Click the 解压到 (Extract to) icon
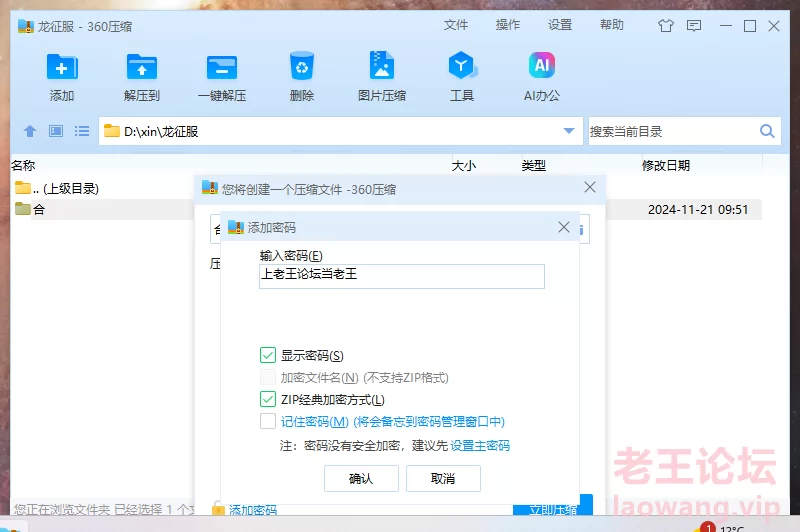Screen dimensions: 800x532 tap(142, 67)
